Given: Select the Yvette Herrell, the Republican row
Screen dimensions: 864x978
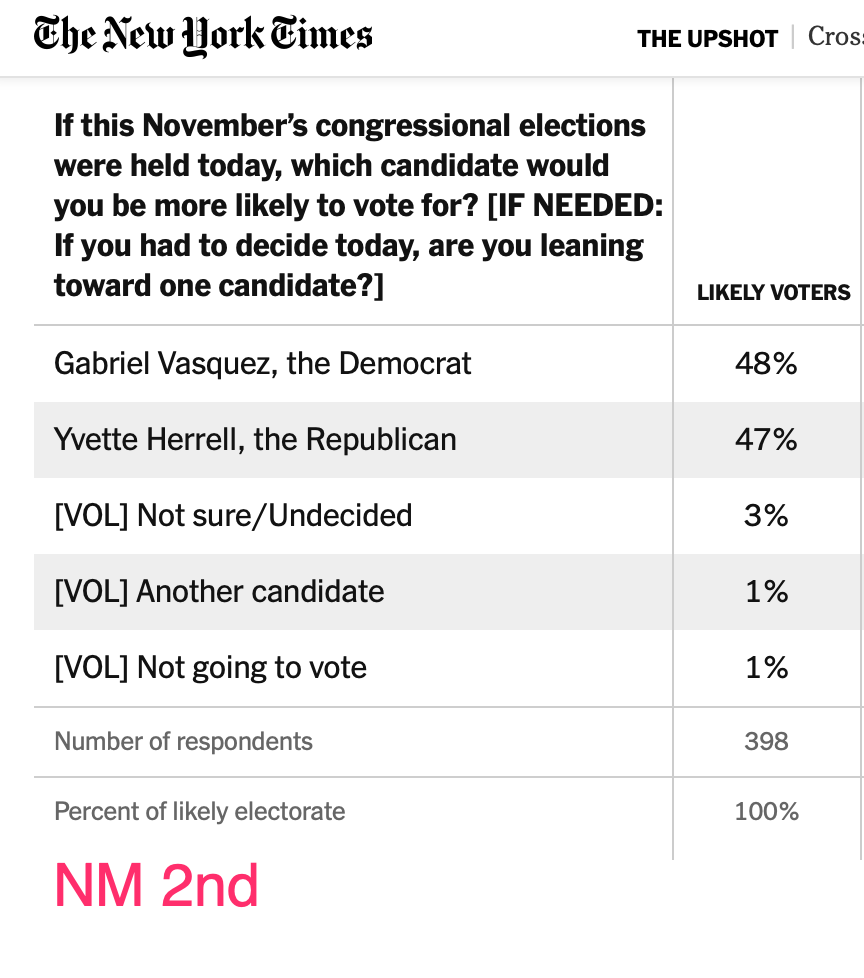Looking at the screenshot, I should 255,439.
